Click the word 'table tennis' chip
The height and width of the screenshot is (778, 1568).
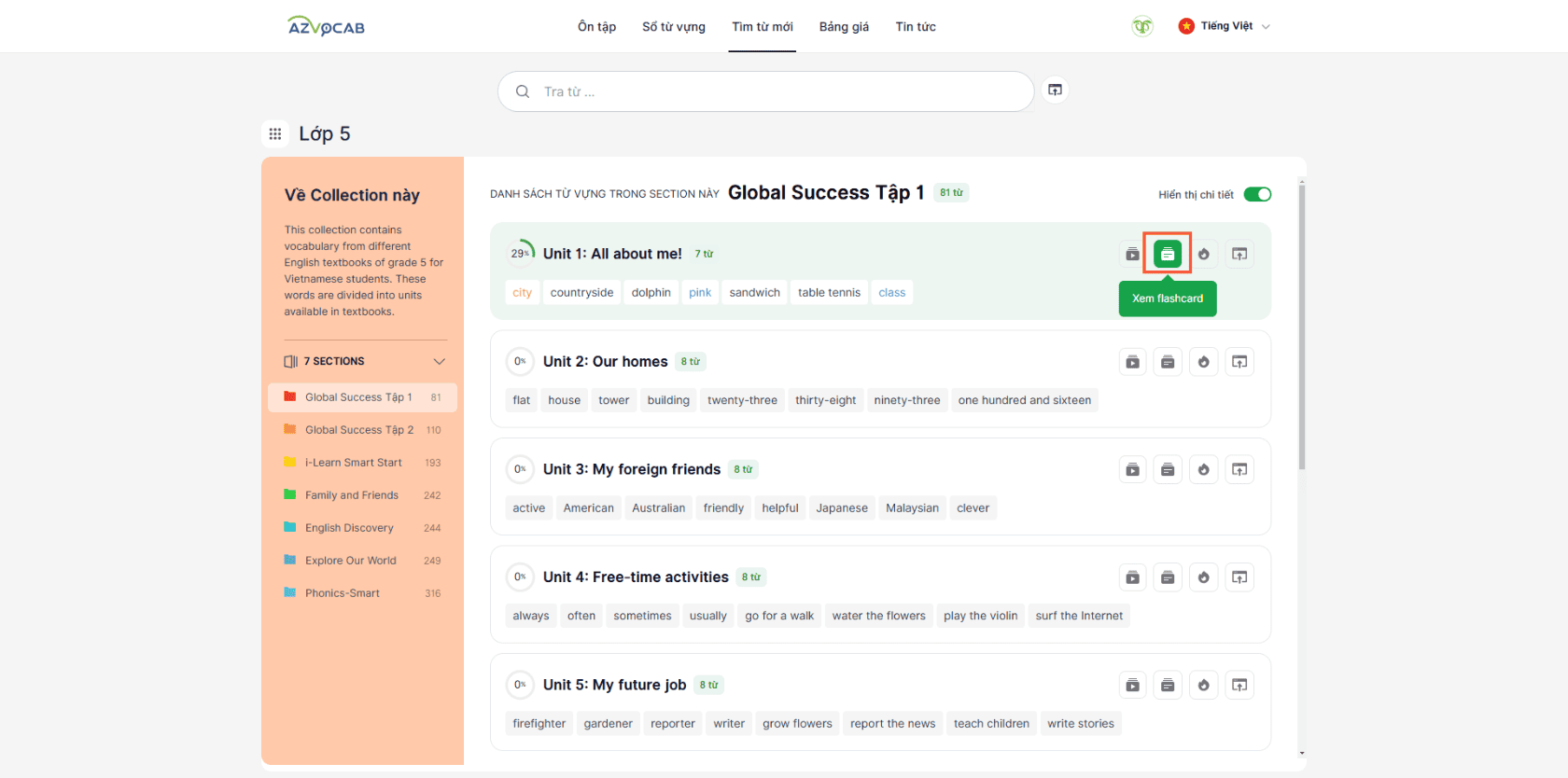pyautogui.click(x=829, y=293)
